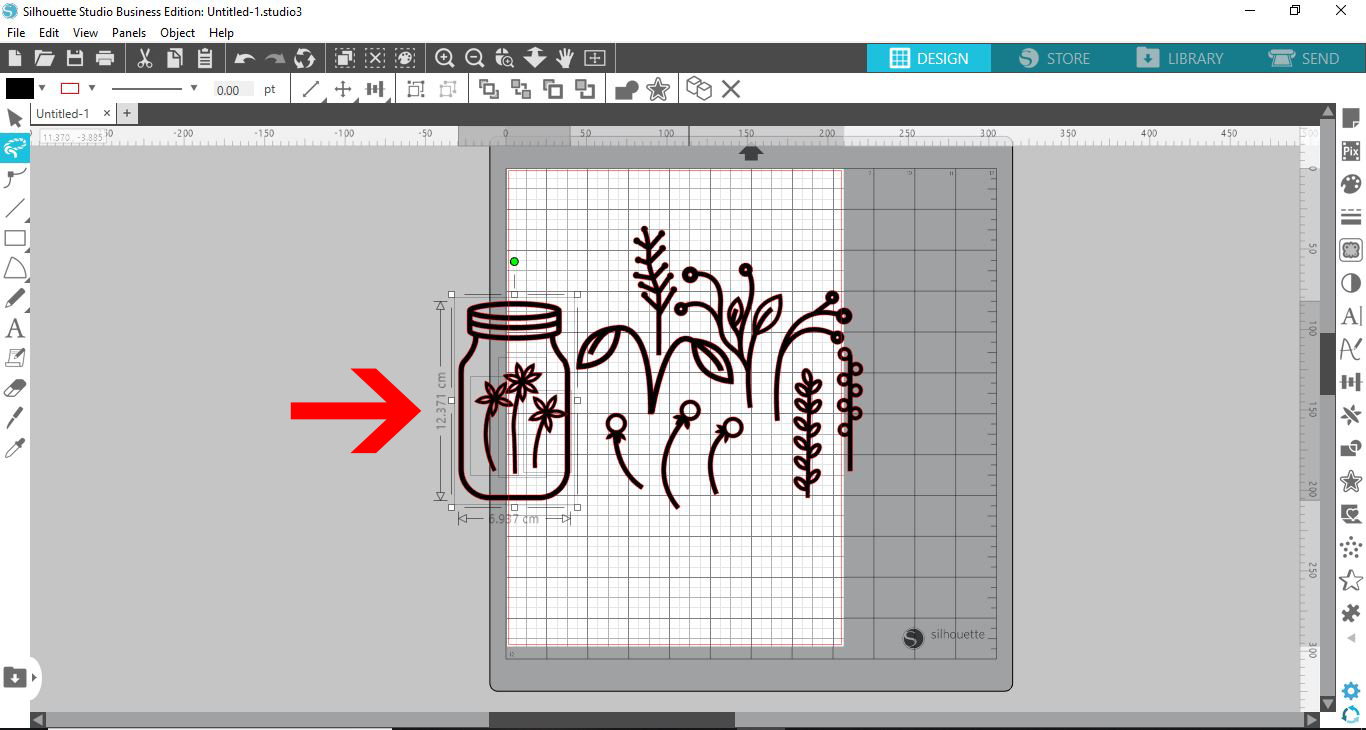Viewport: 1366px width, 730px height.
Task: Open the fill color dropdown
Action: tap(42, 89)
